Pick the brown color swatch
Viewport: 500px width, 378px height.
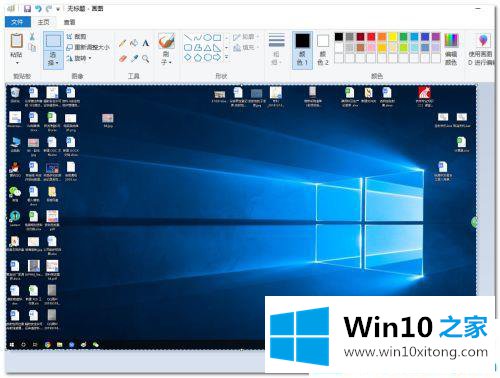point(361,48)
